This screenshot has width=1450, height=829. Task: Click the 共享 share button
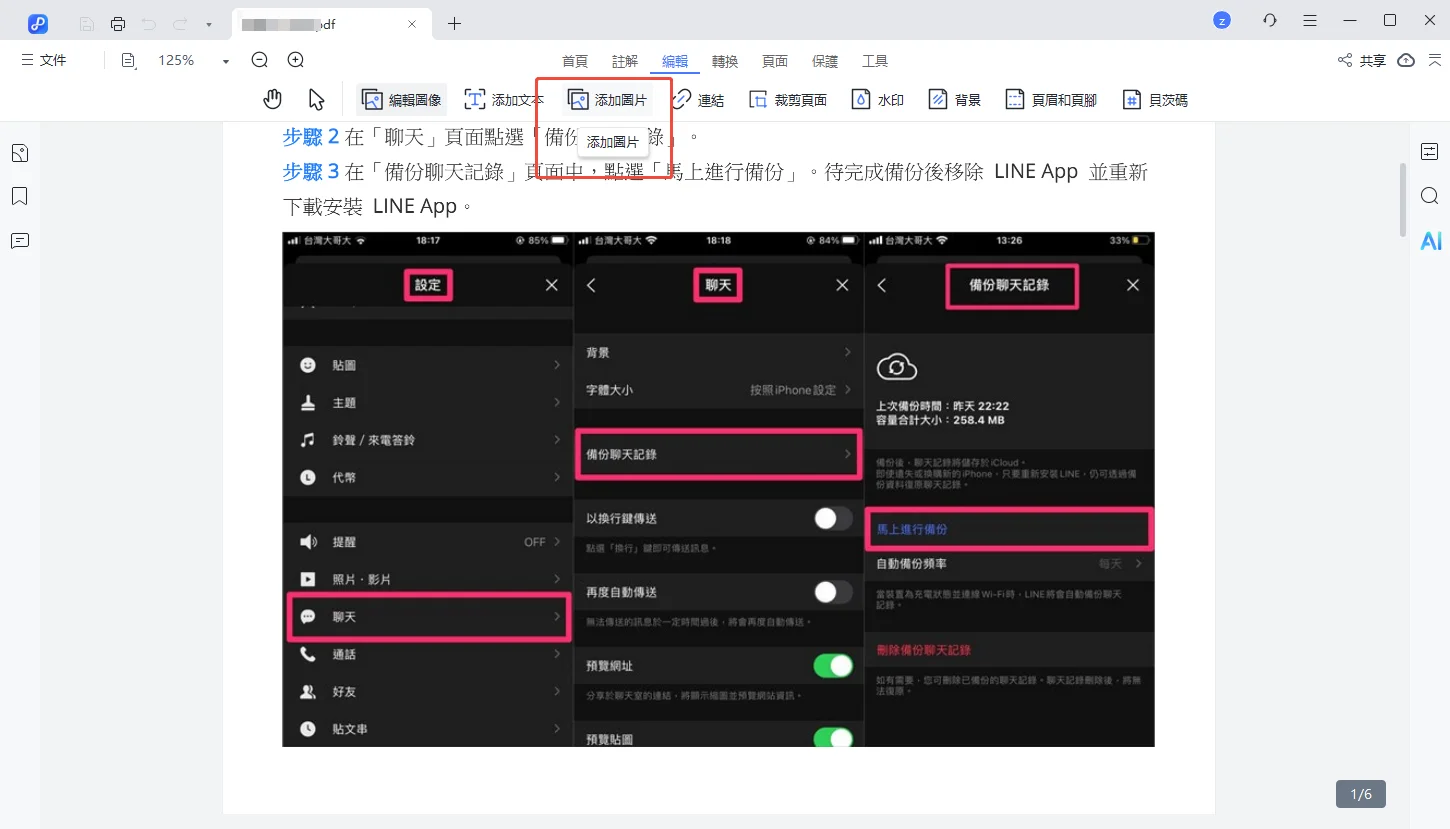(1362, 61)
